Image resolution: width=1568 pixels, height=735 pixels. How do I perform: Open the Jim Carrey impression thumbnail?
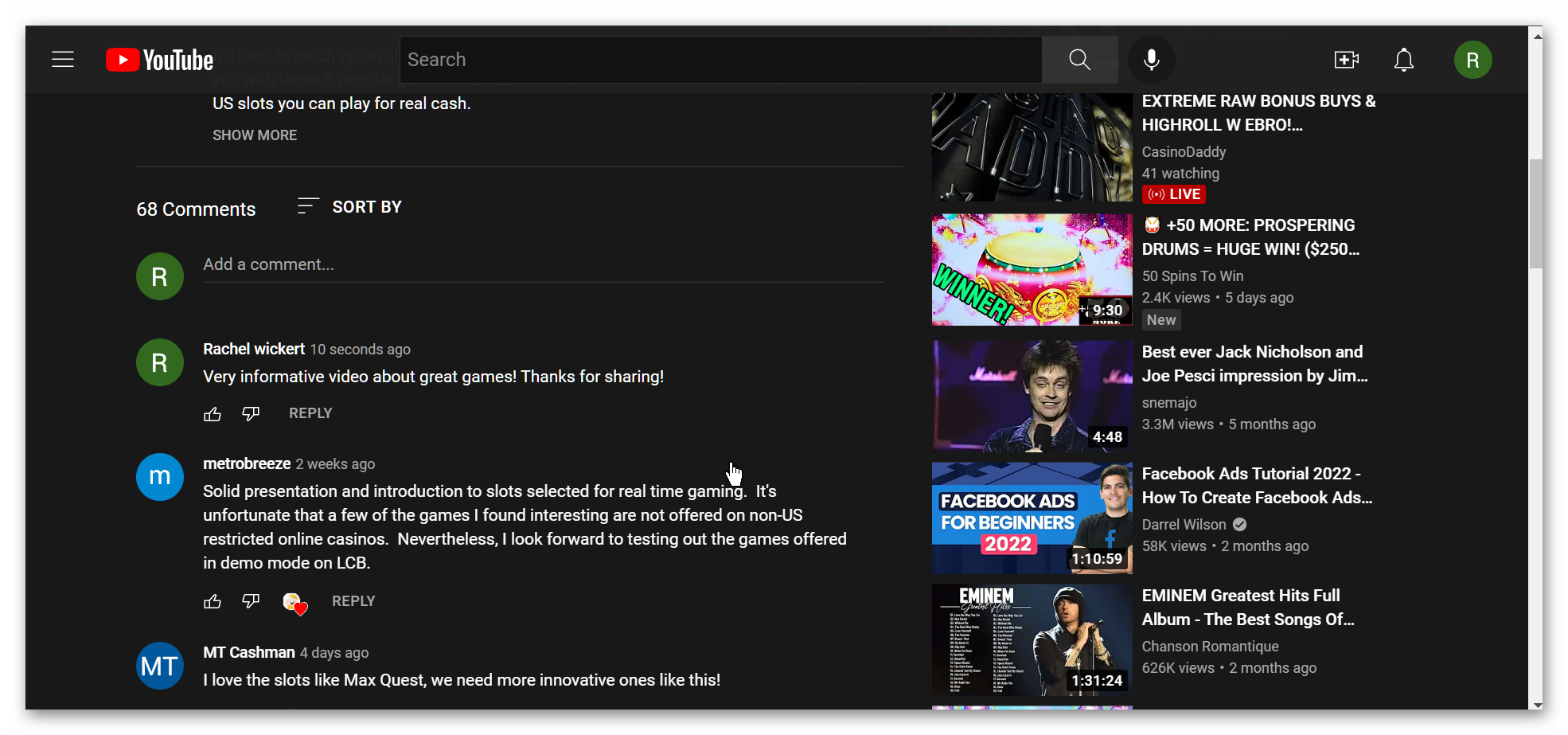click(x=1032, y=397)
